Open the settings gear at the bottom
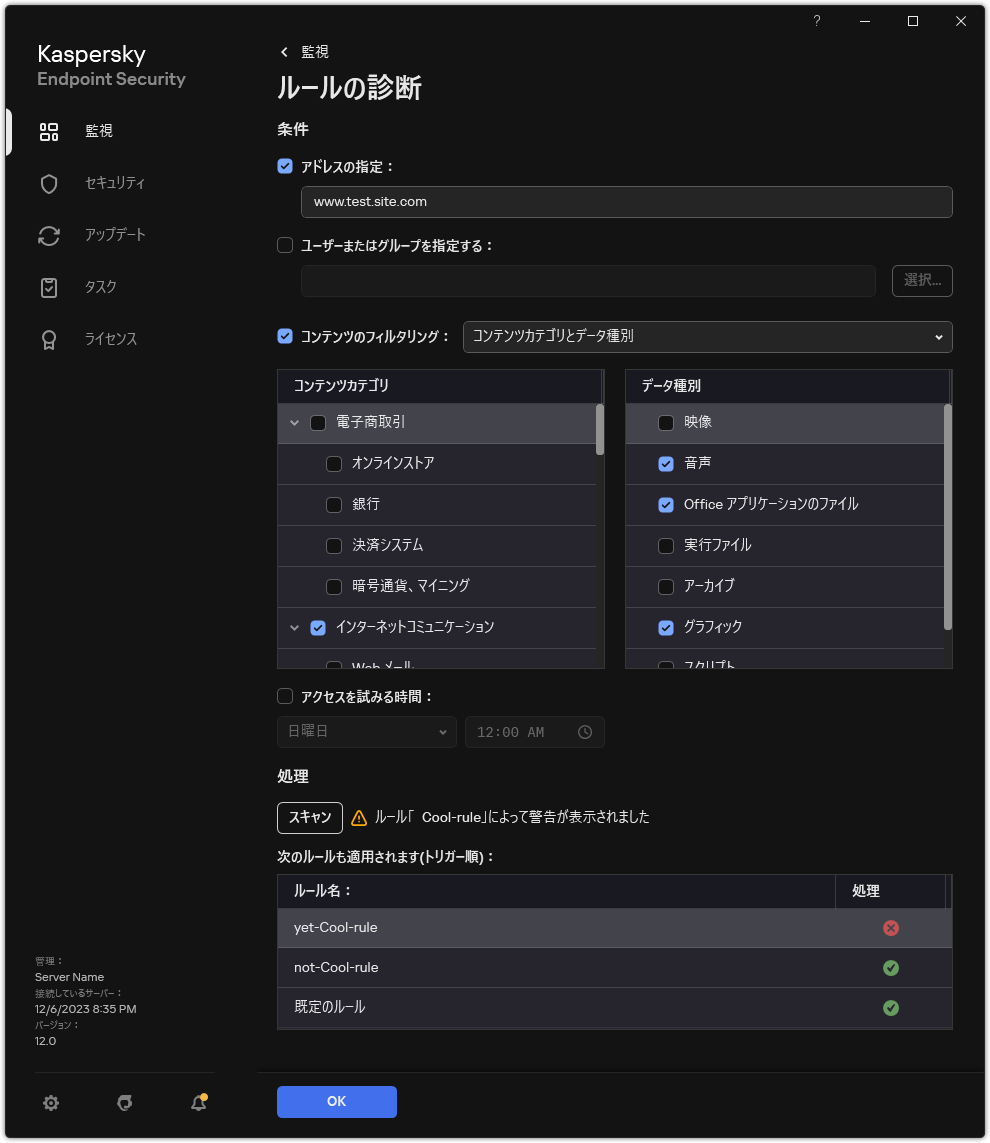 coord(51,1102)
